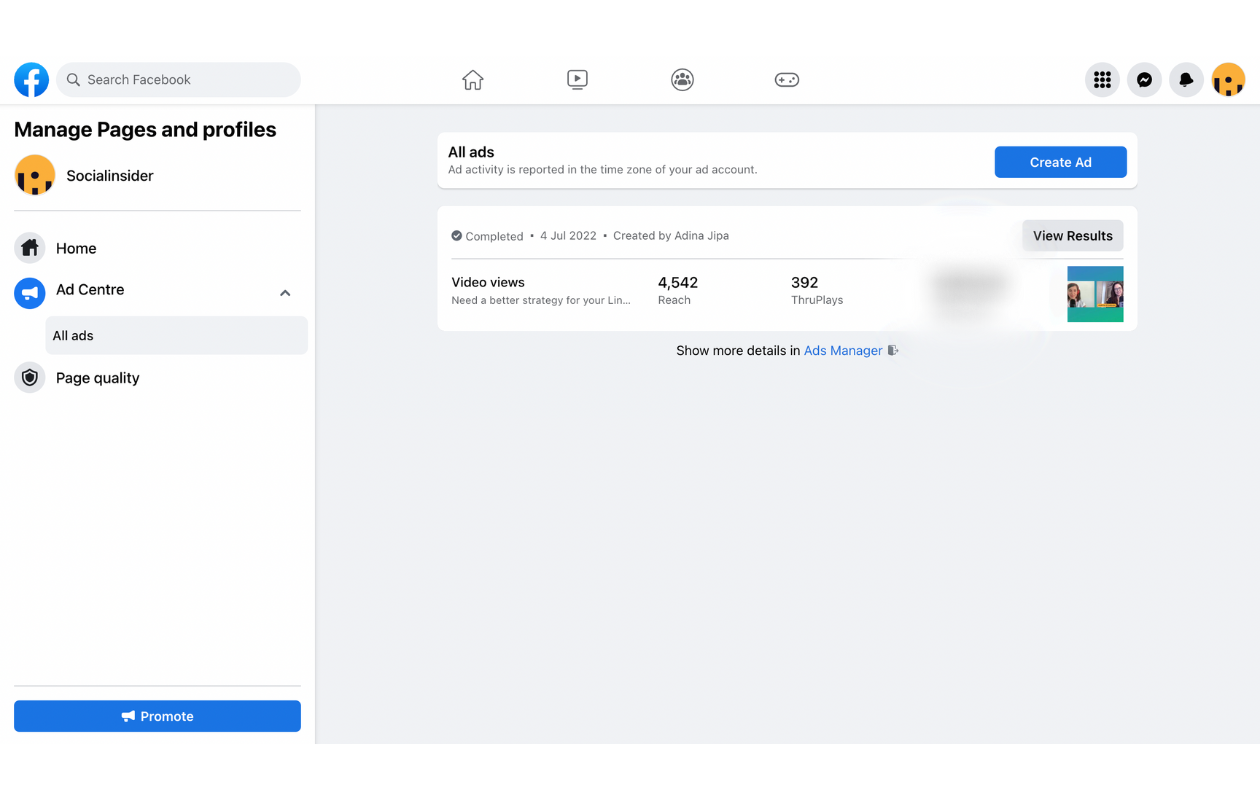Select All ads in the sidebar
The height and width of the screenshot is (800, 1260).
[x=176, y=336]
